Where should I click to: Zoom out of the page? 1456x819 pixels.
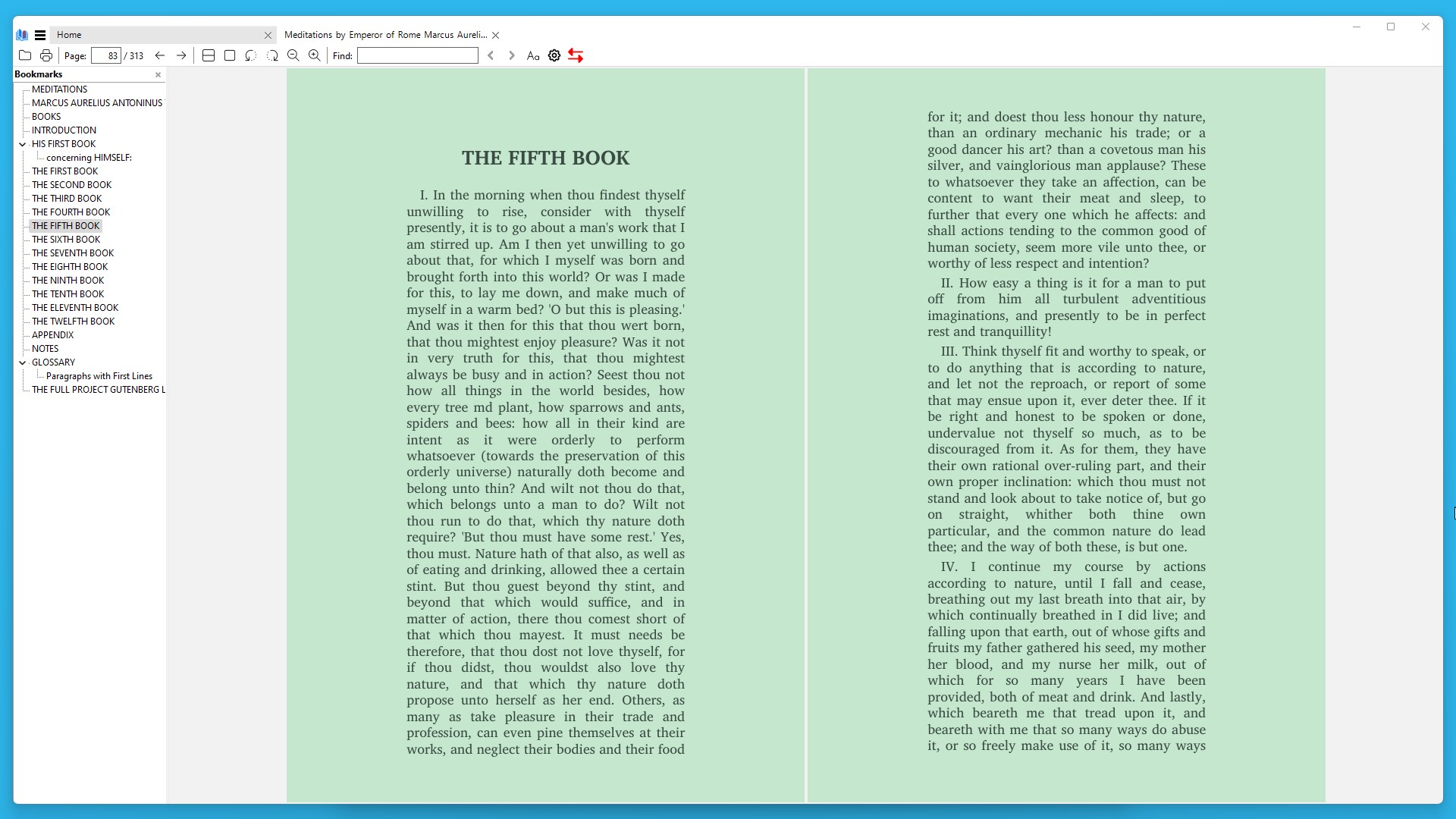[x=293, y=55]
